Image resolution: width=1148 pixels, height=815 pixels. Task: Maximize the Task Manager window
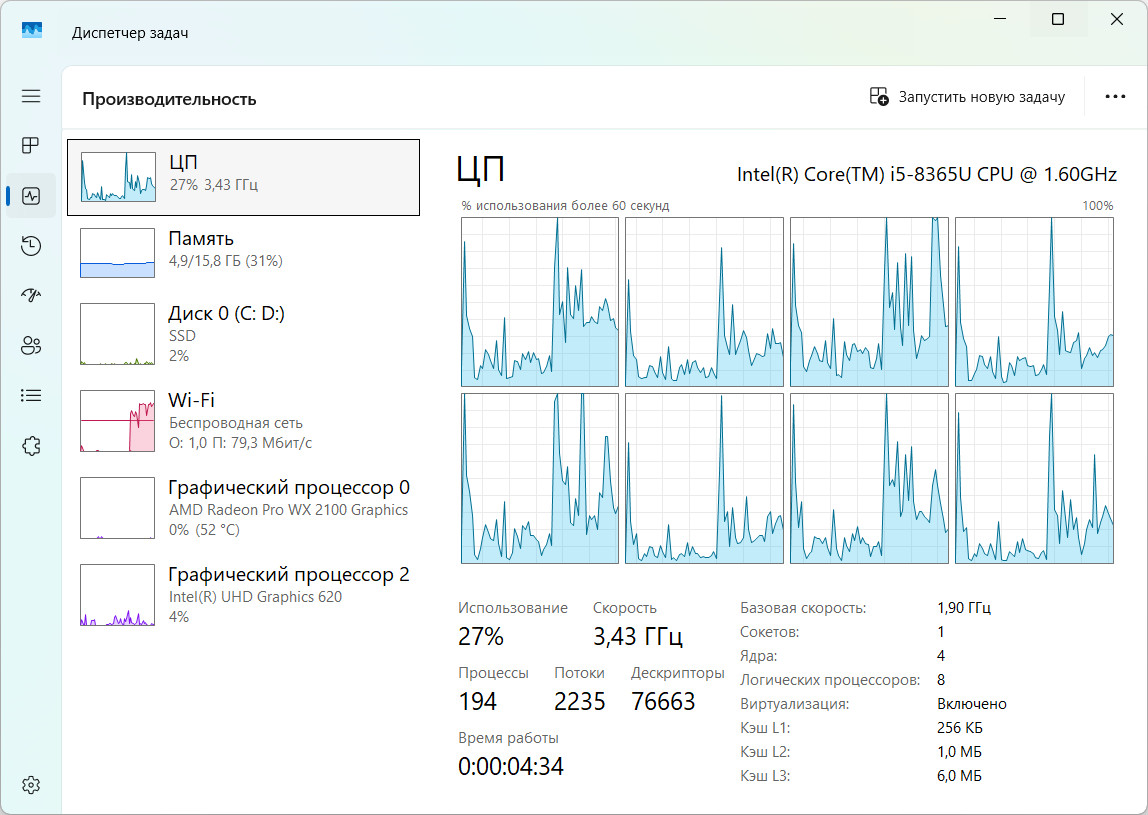1058,19
